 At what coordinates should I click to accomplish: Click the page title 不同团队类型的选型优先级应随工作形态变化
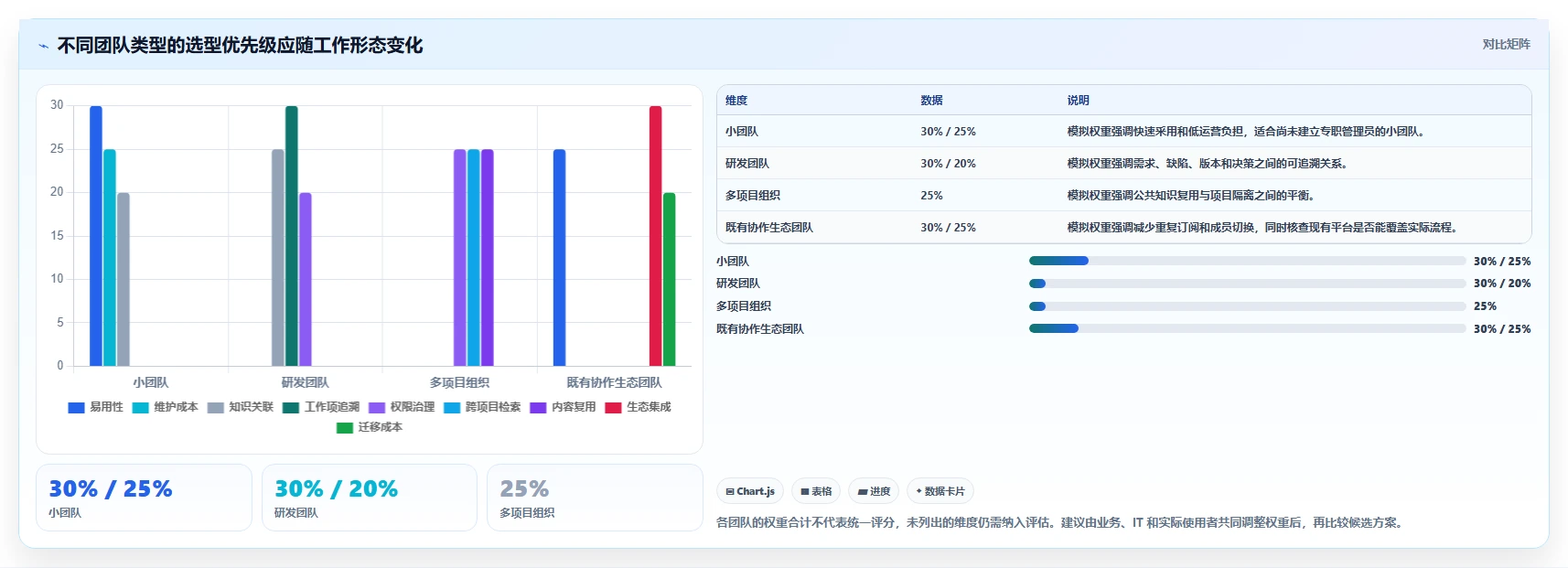coord(241,46)
